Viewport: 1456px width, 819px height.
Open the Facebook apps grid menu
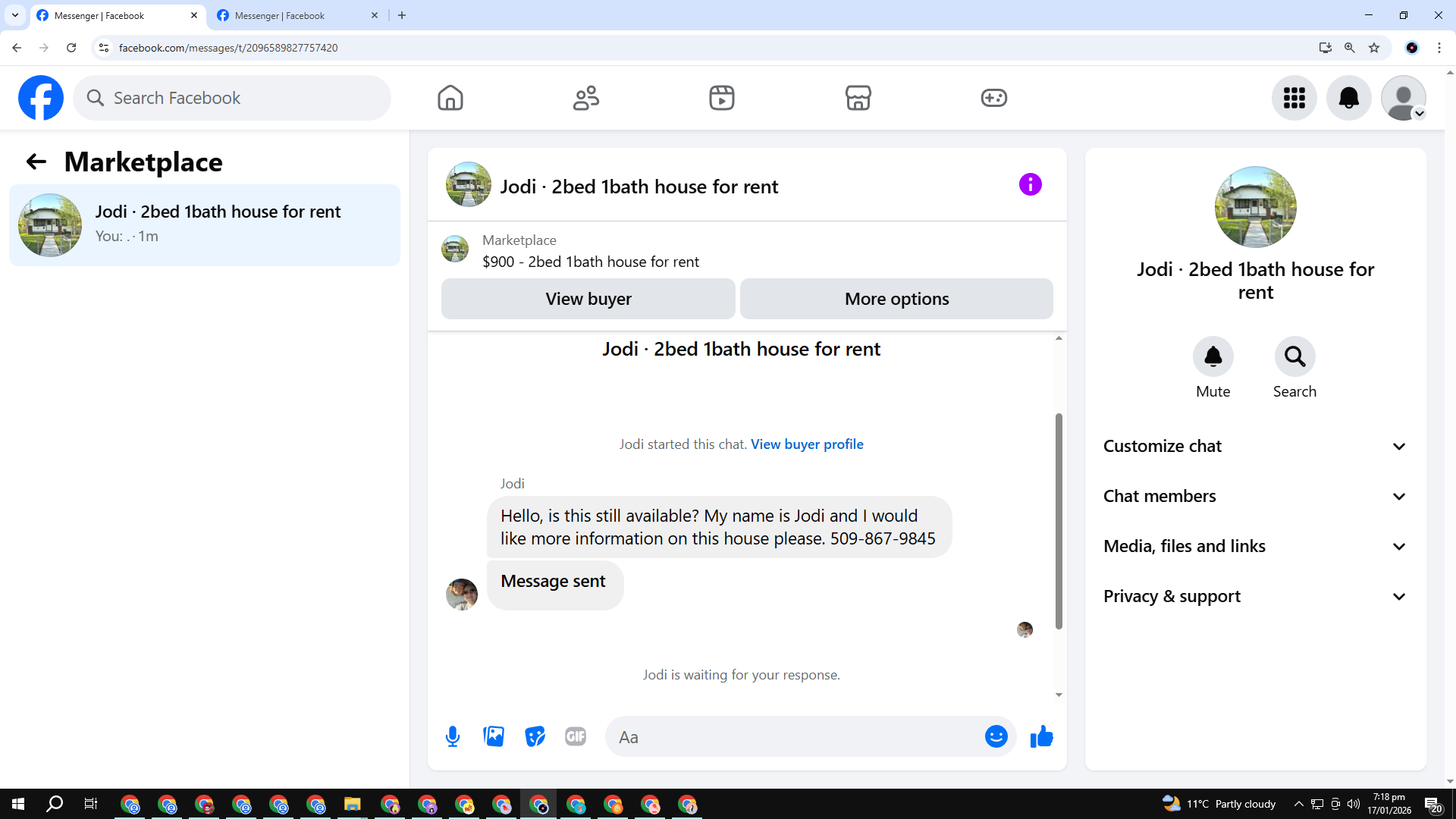(x=1294, y=98)
